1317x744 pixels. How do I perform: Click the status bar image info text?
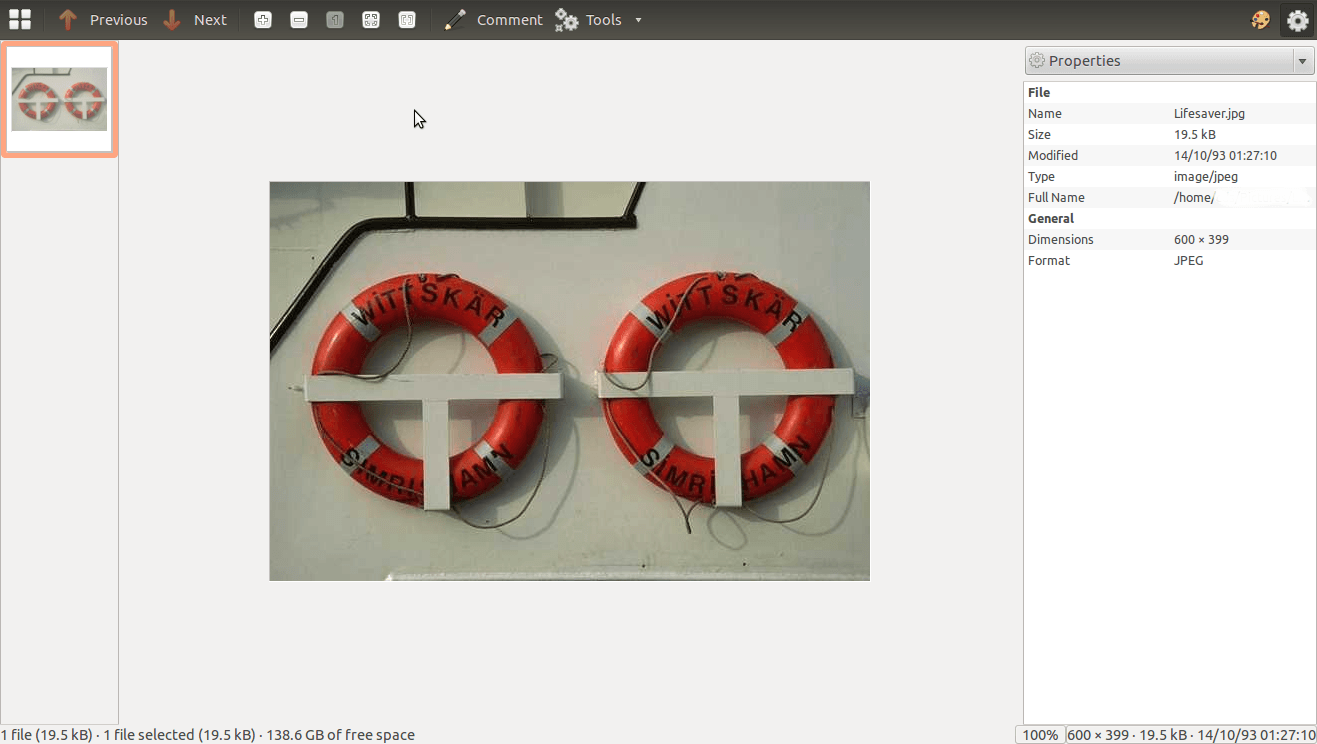click(x=1191, y=735)
